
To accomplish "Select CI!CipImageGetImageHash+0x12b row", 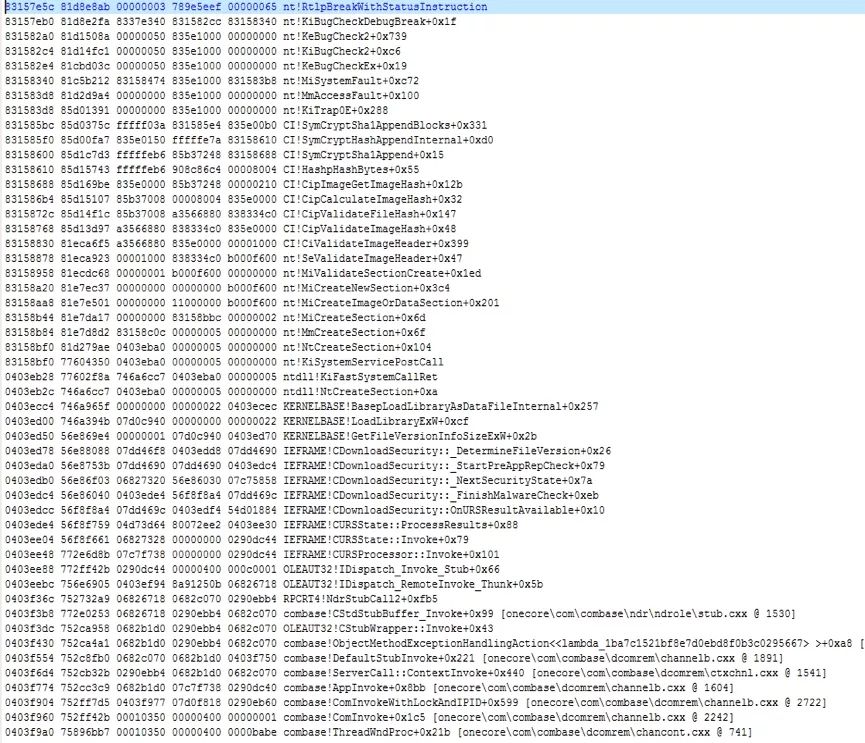I will click(x=233, y=185).
